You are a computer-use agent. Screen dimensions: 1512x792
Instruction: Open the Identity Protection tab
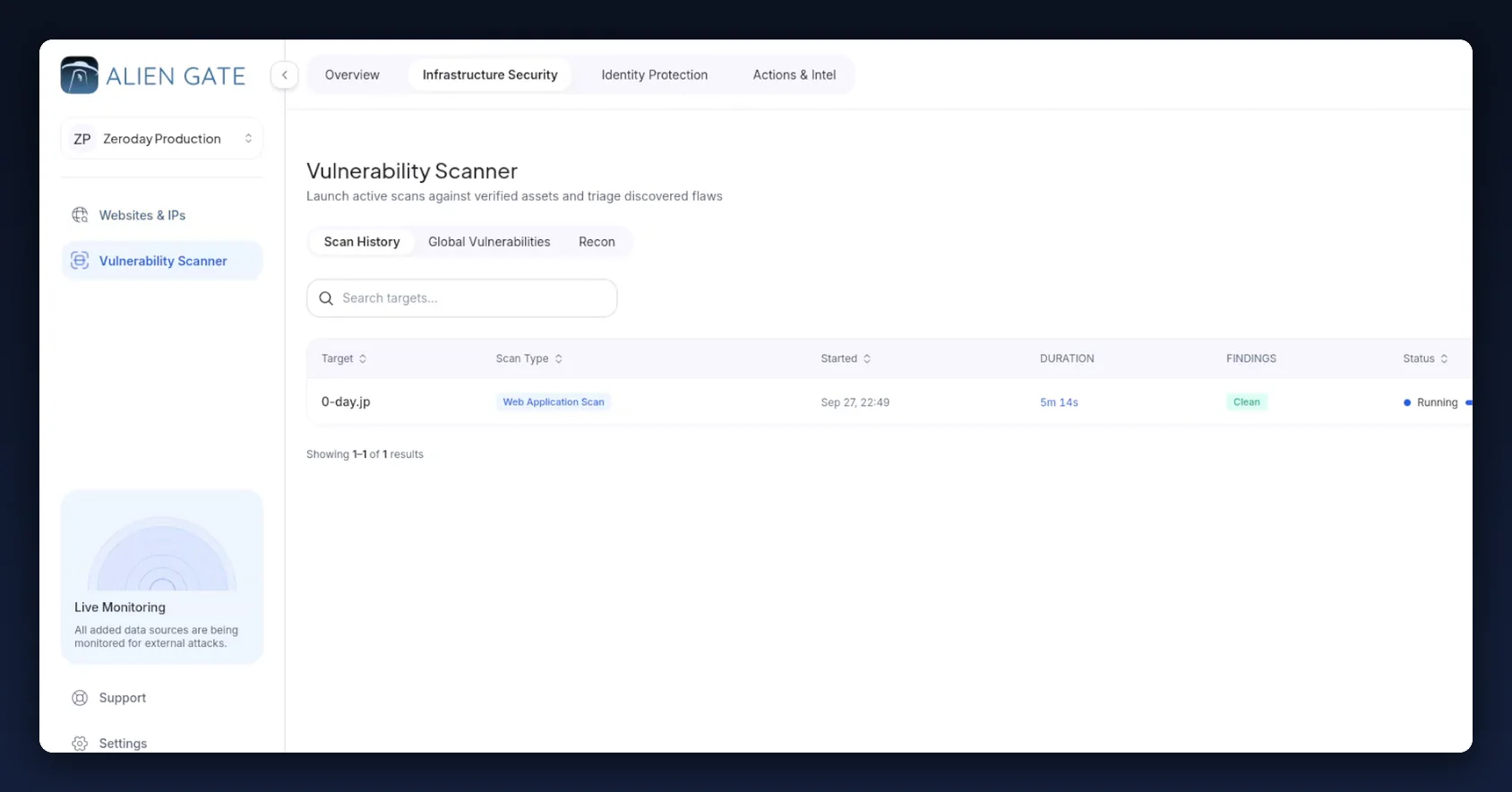click(655, 75)
